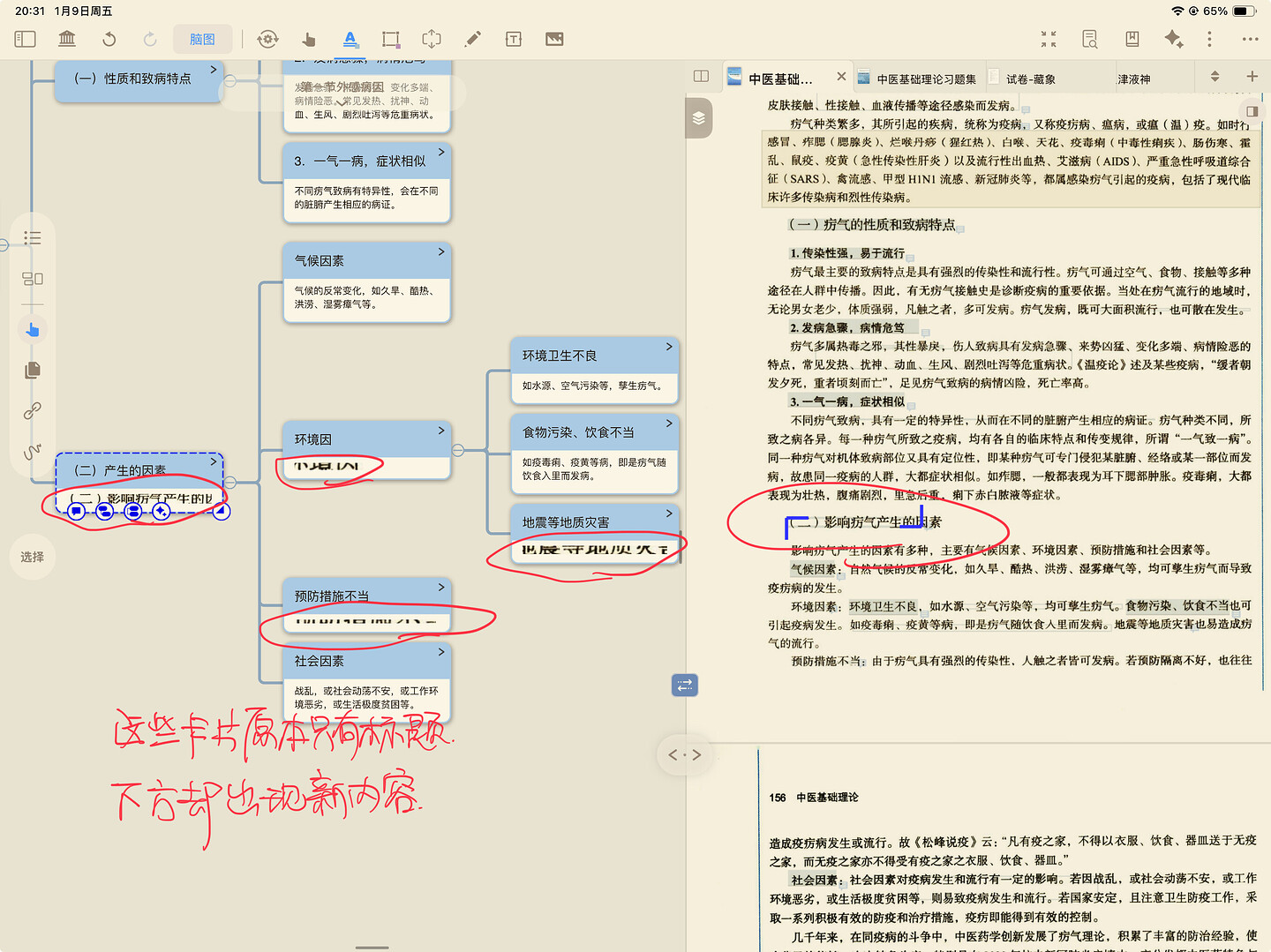Toggle the mindmap-document swap button
The height and width of the screenshot is (952, 1271).
685,685
